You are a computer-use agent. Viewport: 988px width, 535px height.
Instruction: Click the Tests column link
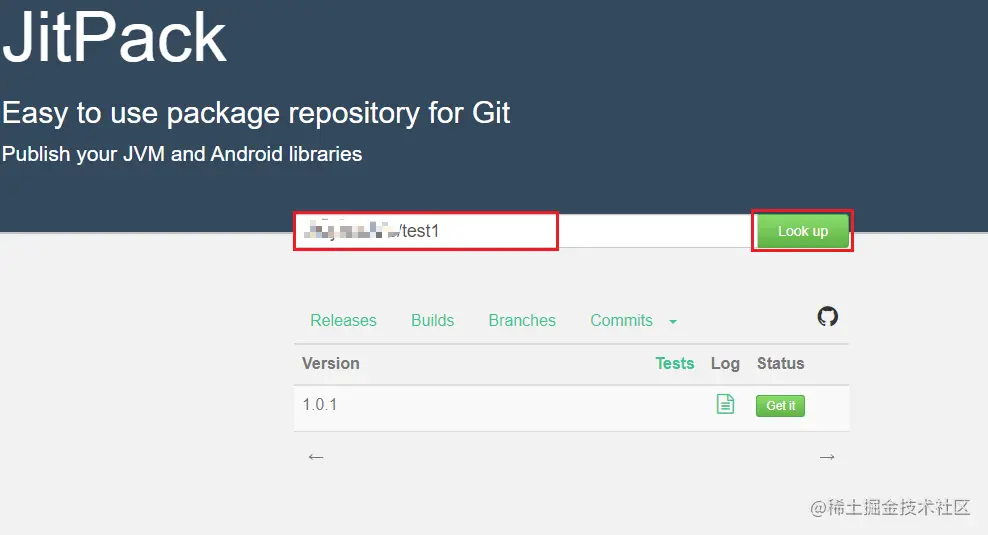point(674,364)
